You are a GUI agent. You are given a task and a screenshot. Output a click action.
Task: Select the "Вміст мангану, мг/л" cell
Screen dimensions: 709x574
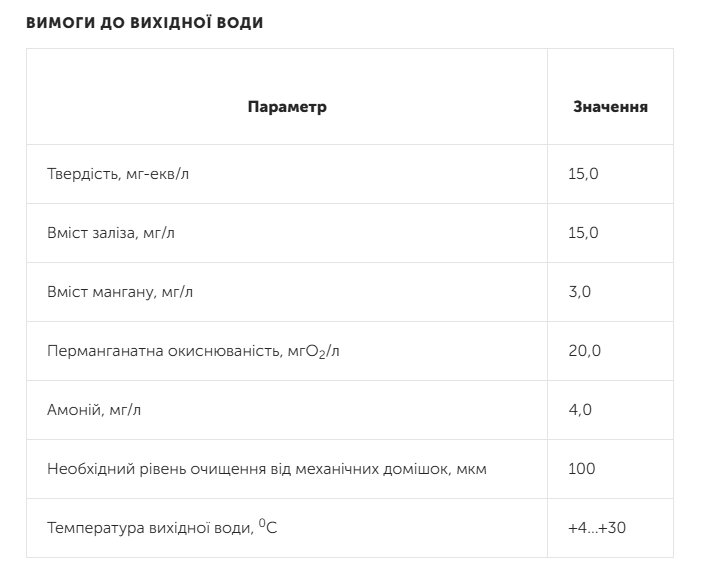[120, 292]
